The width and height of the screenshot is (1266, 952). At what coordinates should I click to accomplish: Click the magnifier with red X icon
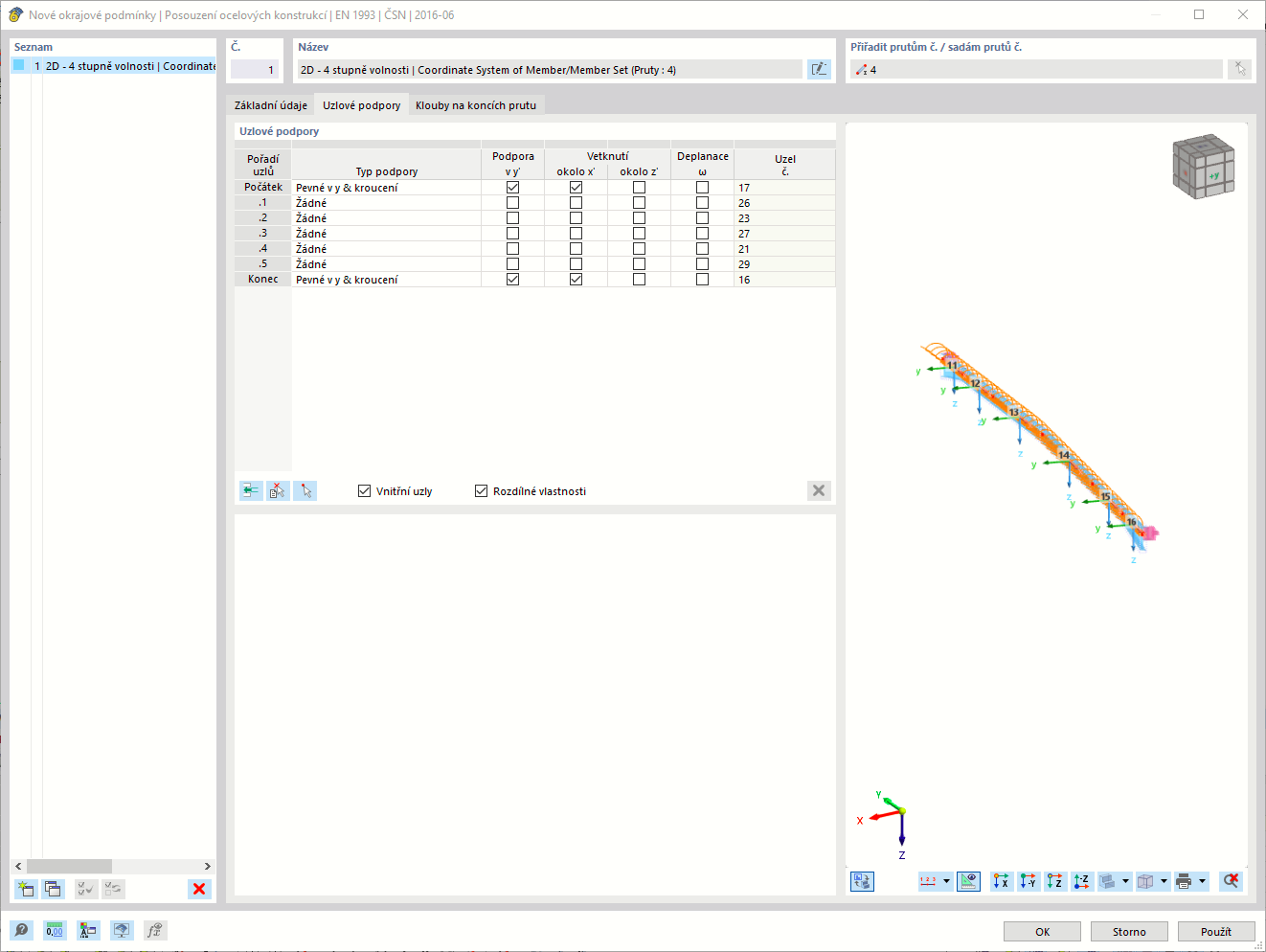coord(1232,881)
